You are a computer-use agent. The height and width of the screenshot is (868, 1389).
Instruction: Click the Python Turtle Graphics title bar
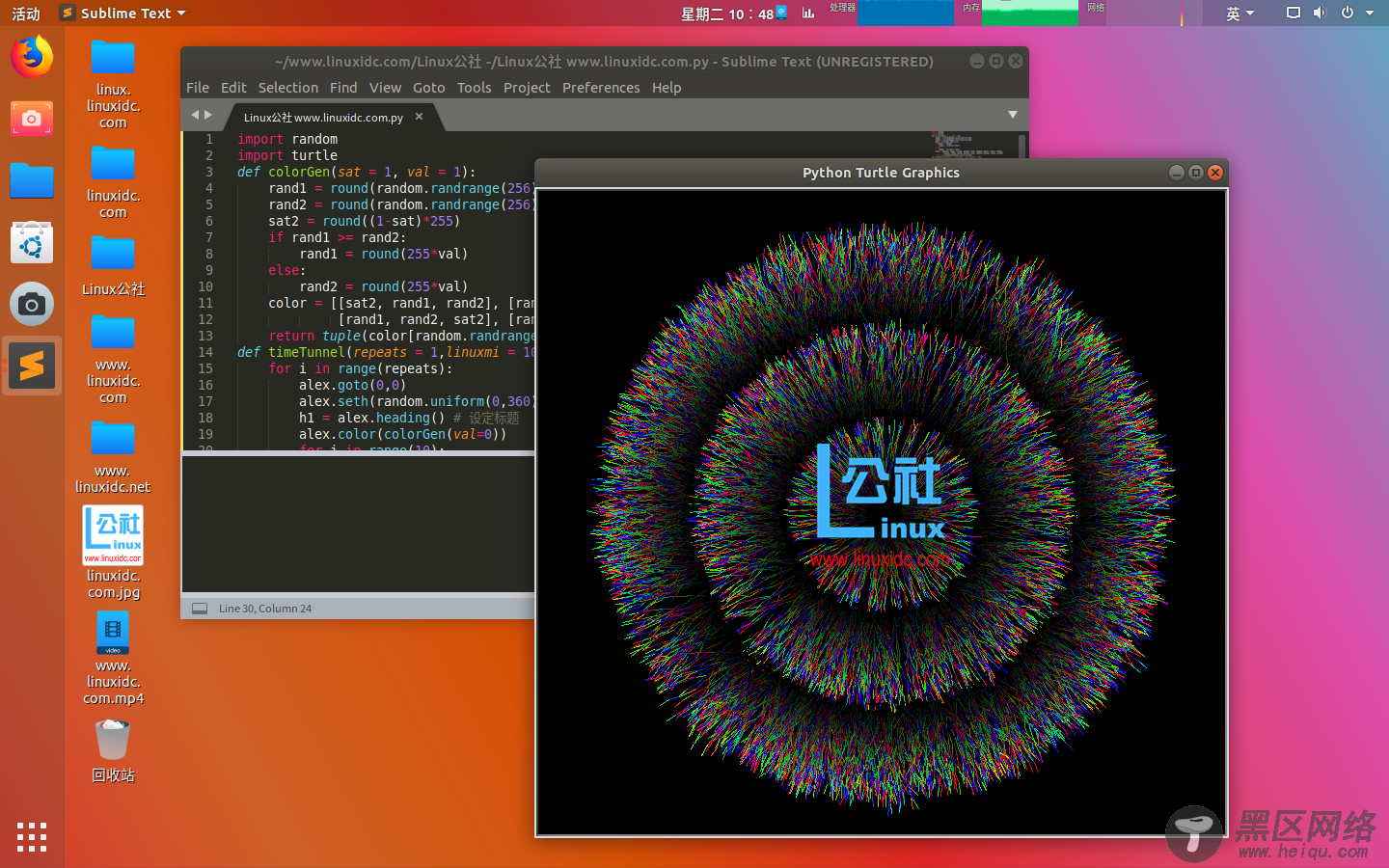[881, 173]
